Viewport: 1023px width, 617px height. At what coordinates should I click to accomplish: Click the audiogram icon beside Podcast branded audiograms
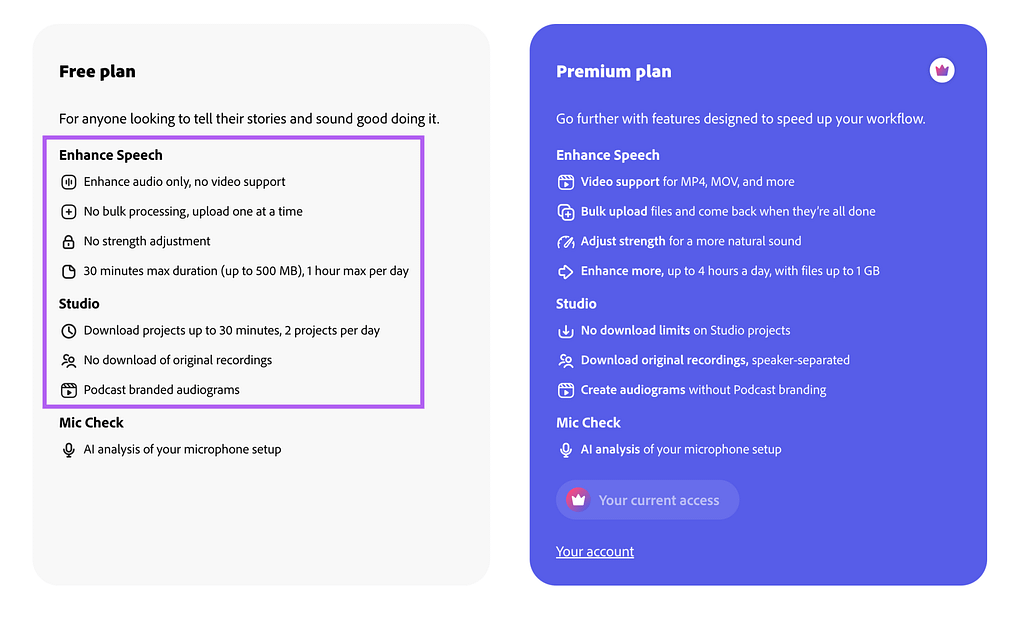click(x=69, y=390)
